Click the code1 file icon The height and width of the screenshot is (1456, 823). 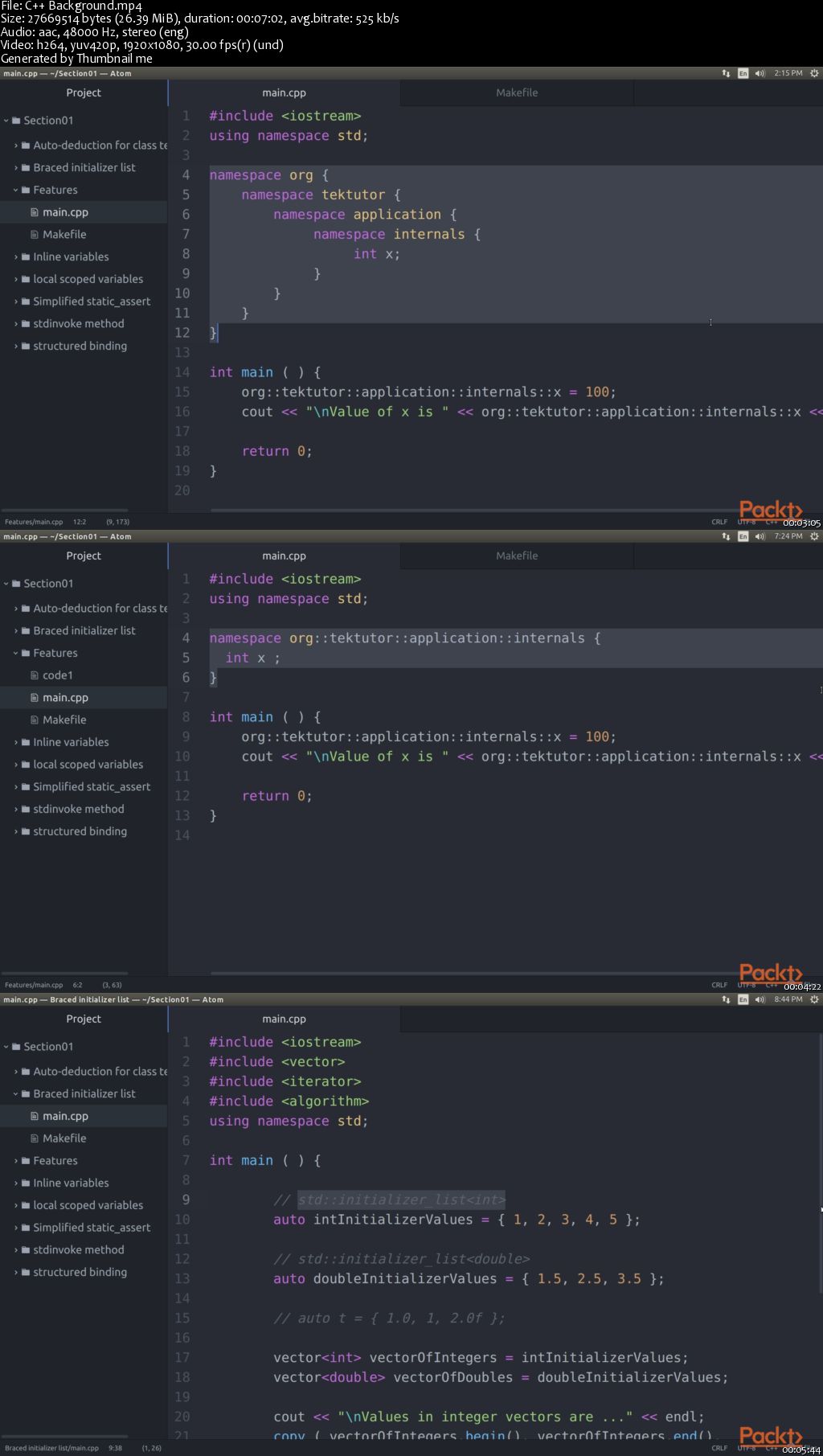click(35, 675)
